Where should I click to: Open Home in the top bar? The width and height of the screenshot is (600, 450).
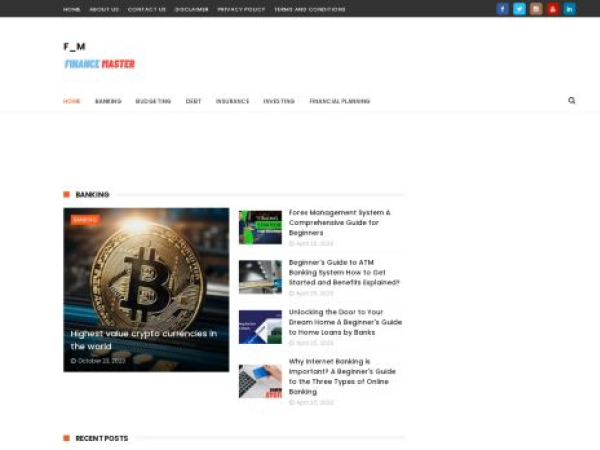(x=72, y=9)
